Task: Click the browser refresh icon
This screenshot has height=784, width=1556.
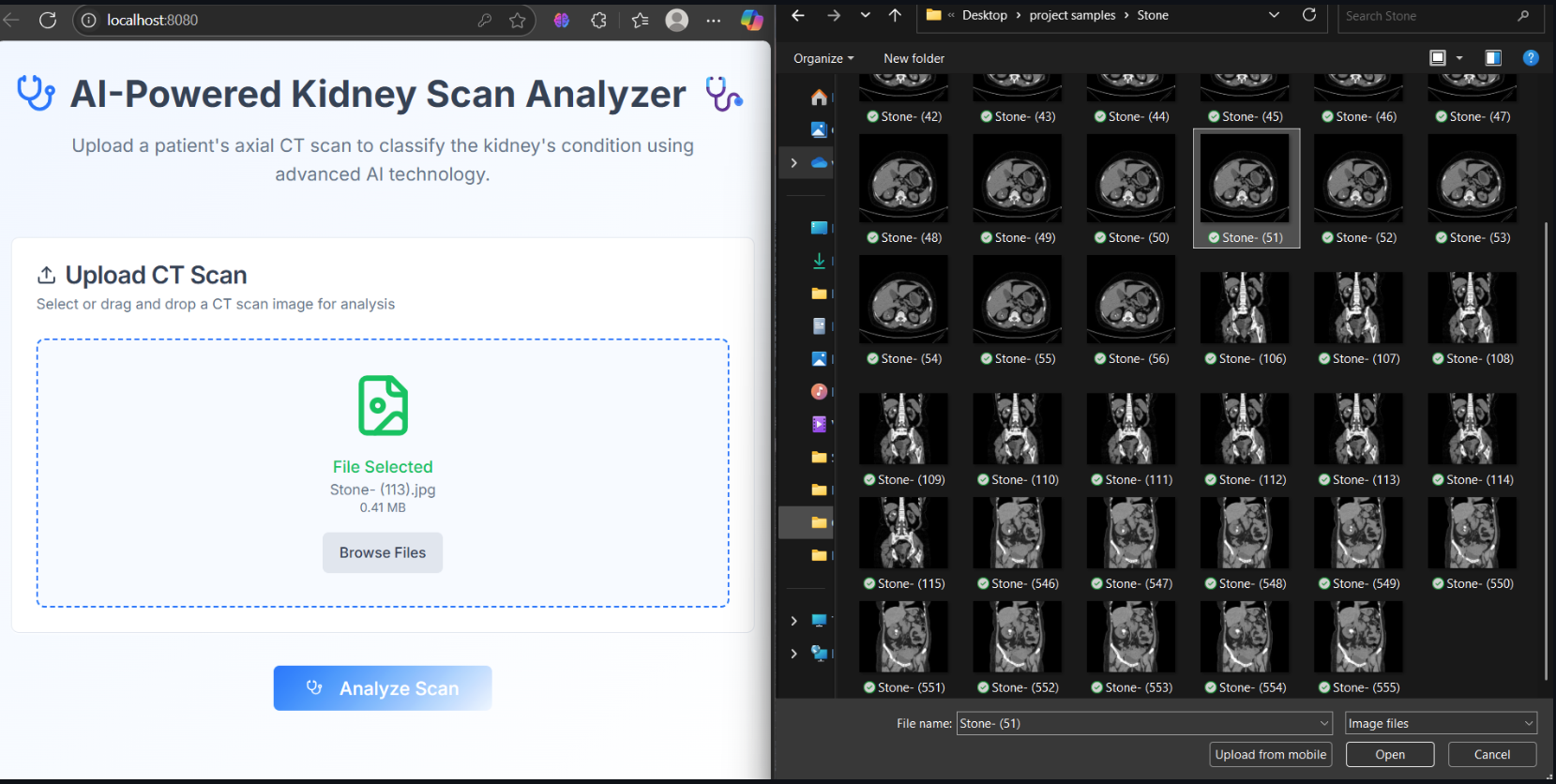Action: [48, 20]
